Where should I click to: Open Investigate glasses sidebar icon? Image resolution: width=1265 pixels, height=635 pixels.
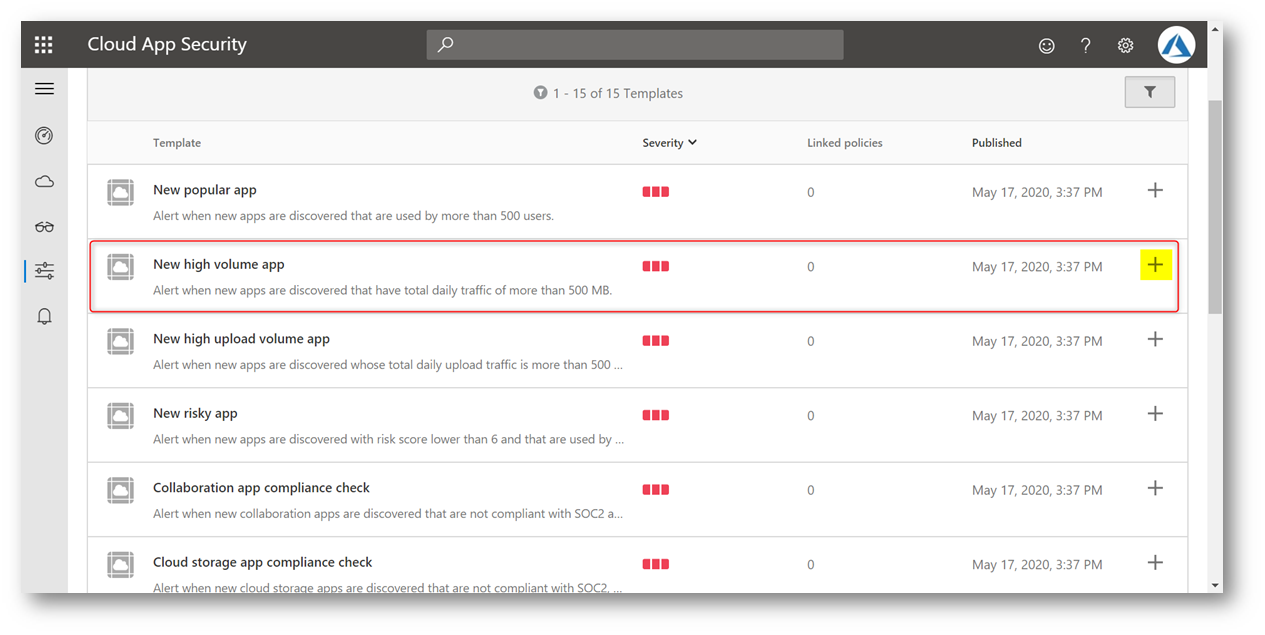[44, 227]
